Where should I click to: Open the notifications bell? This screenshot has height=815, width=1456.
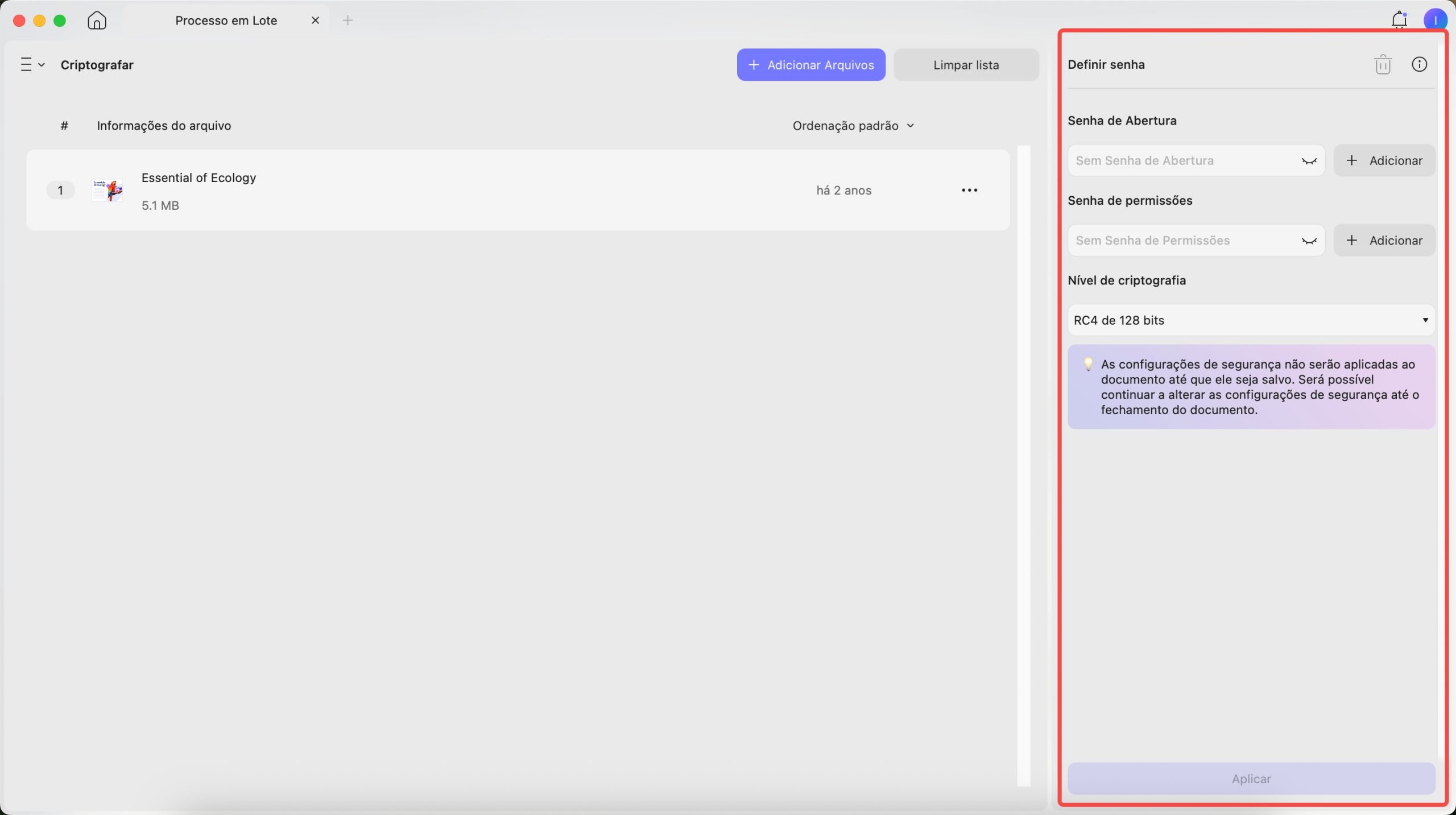1399,20
